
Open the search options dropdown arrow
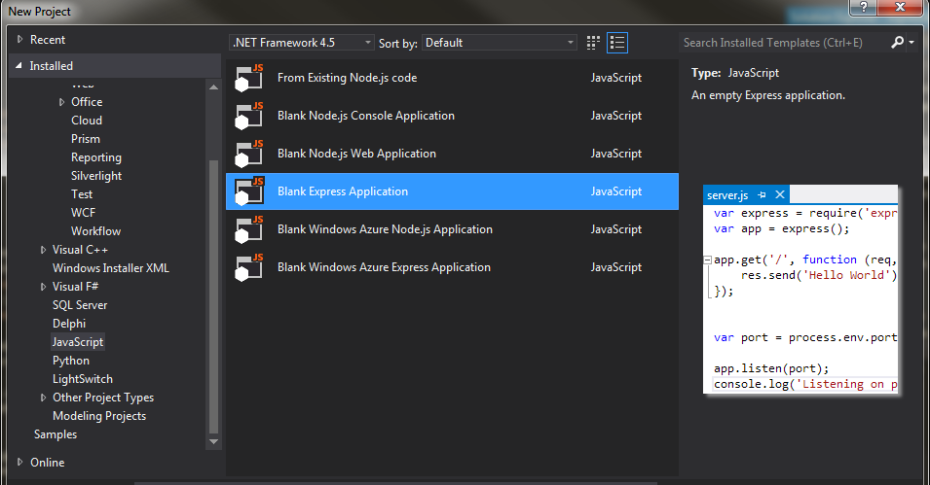pyautogui.click(x=912, y=43)
